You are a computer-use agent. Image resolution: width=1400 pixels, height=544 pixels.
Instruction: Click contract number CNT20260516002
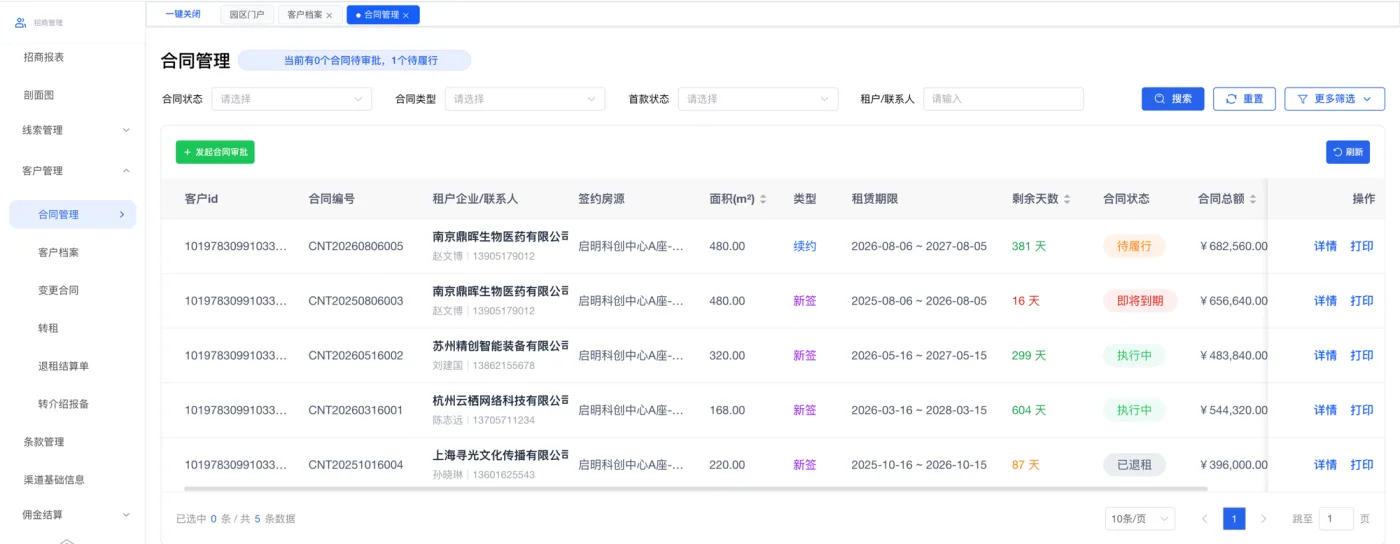(x=356, y=356)
